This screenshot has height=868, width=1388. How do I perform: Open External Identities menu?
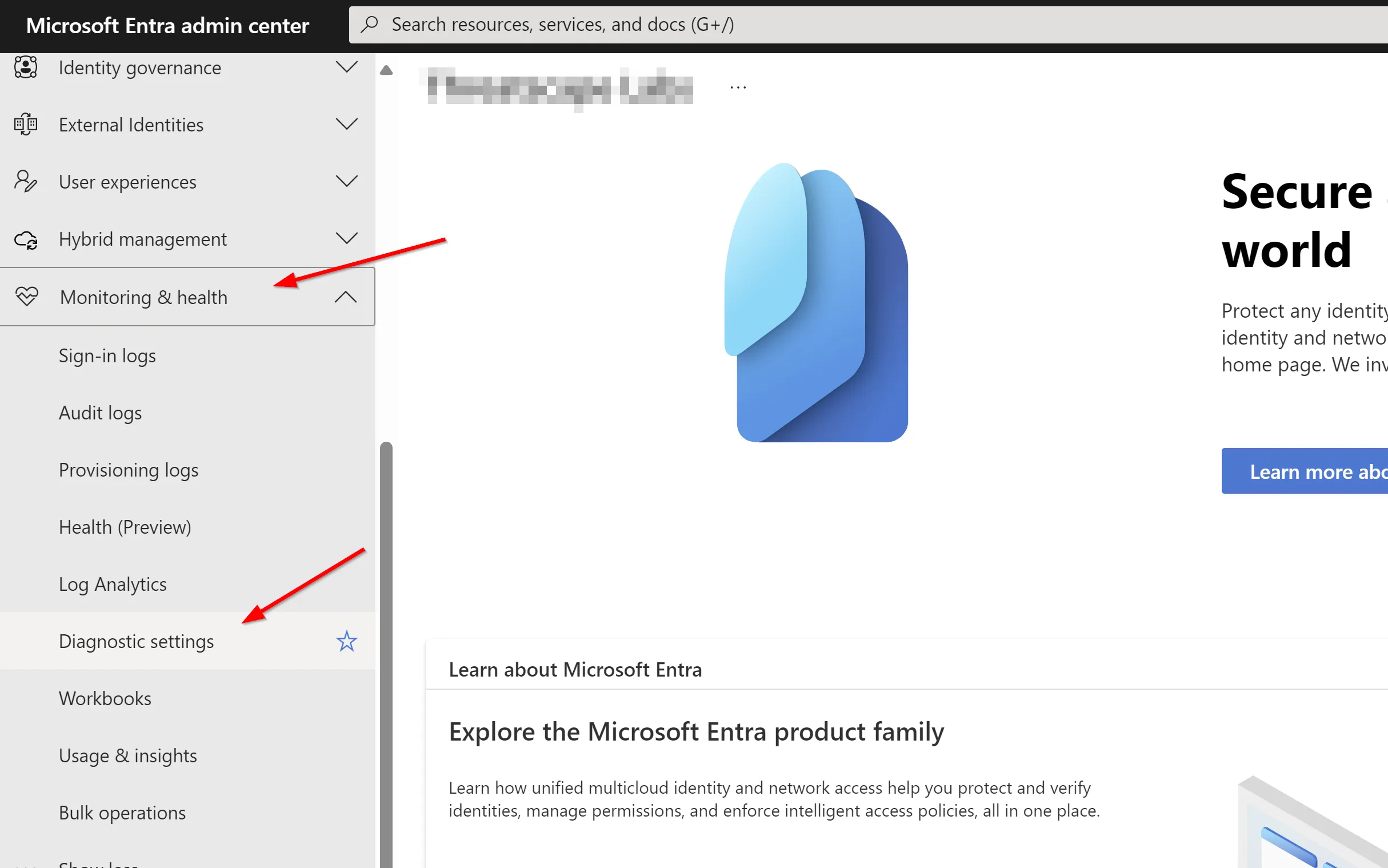(x=187, y=125)
